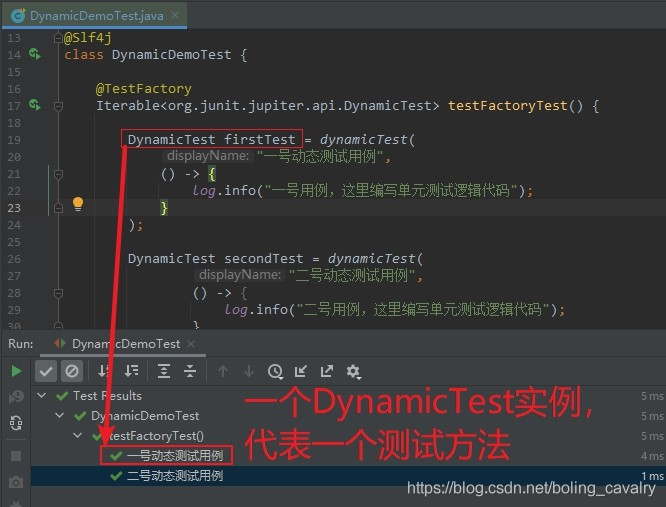
Task: Click run gutter icon for class DynamicDemoTest
Action: point(35,54)
